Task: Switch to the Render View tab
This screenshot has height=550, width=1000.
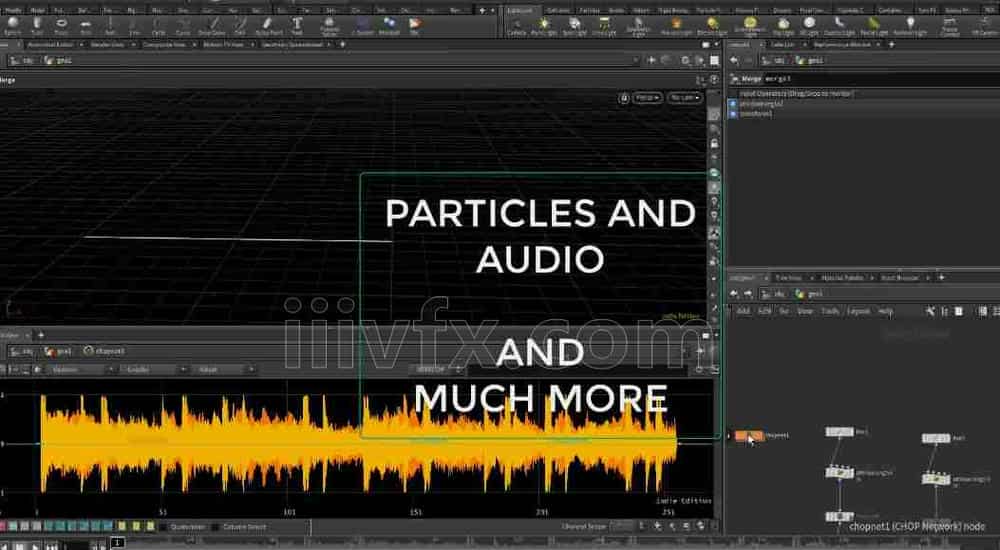Action: (x=107, y=45)
